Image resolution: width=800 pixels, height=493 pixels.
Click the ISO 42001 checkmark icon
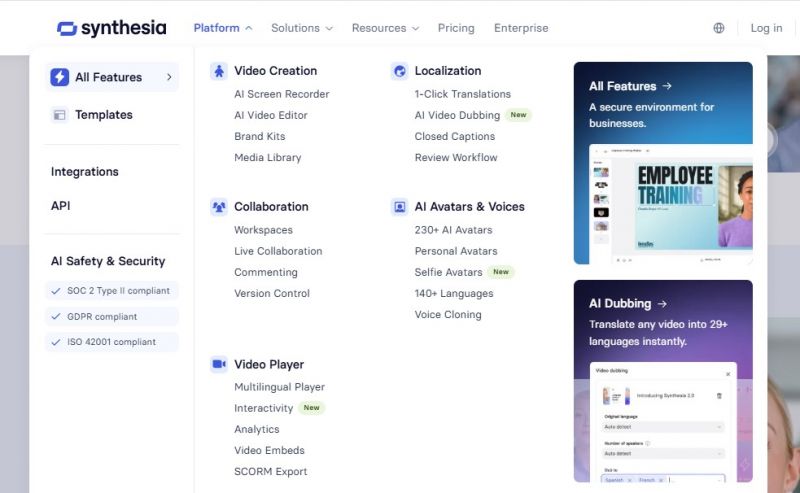(x=56, y=342)
